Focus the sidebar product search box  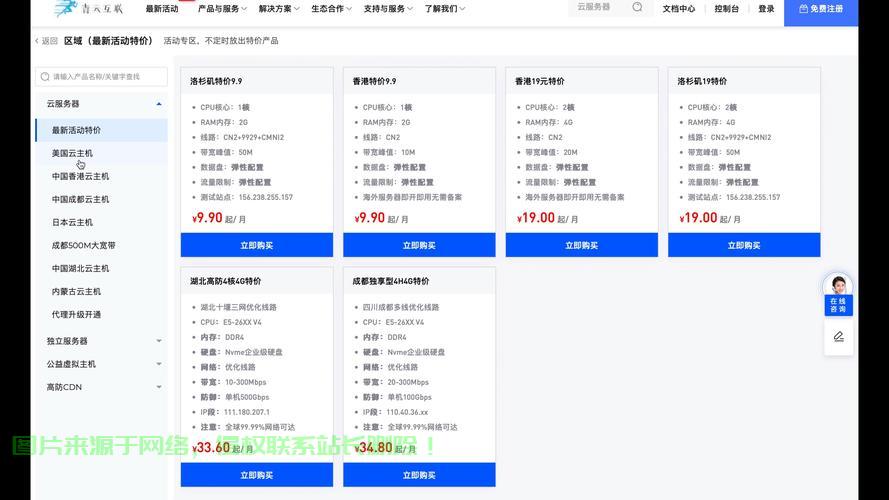point(101,77)
